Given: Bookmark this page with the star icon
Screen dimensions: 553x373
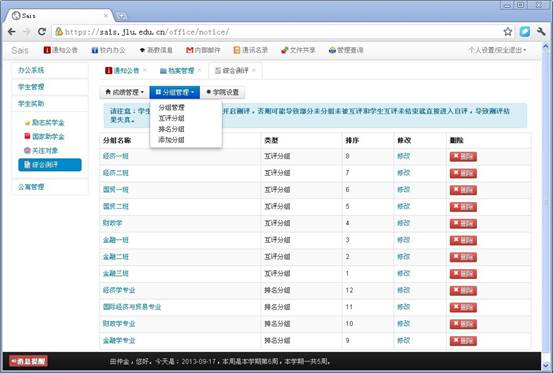Looking at the screenshot, I should [508, 32].
